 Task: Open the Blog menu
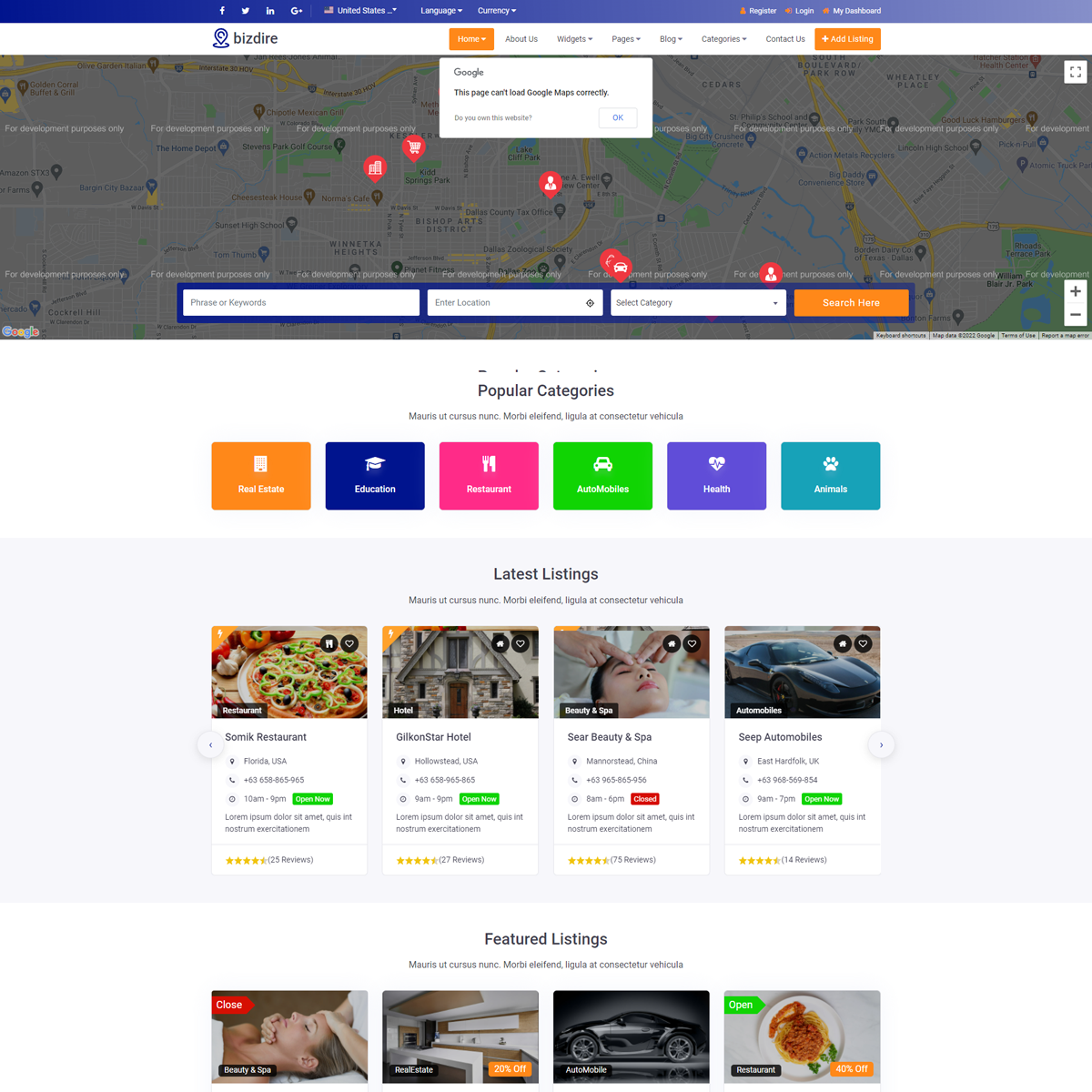click(671, 39)
